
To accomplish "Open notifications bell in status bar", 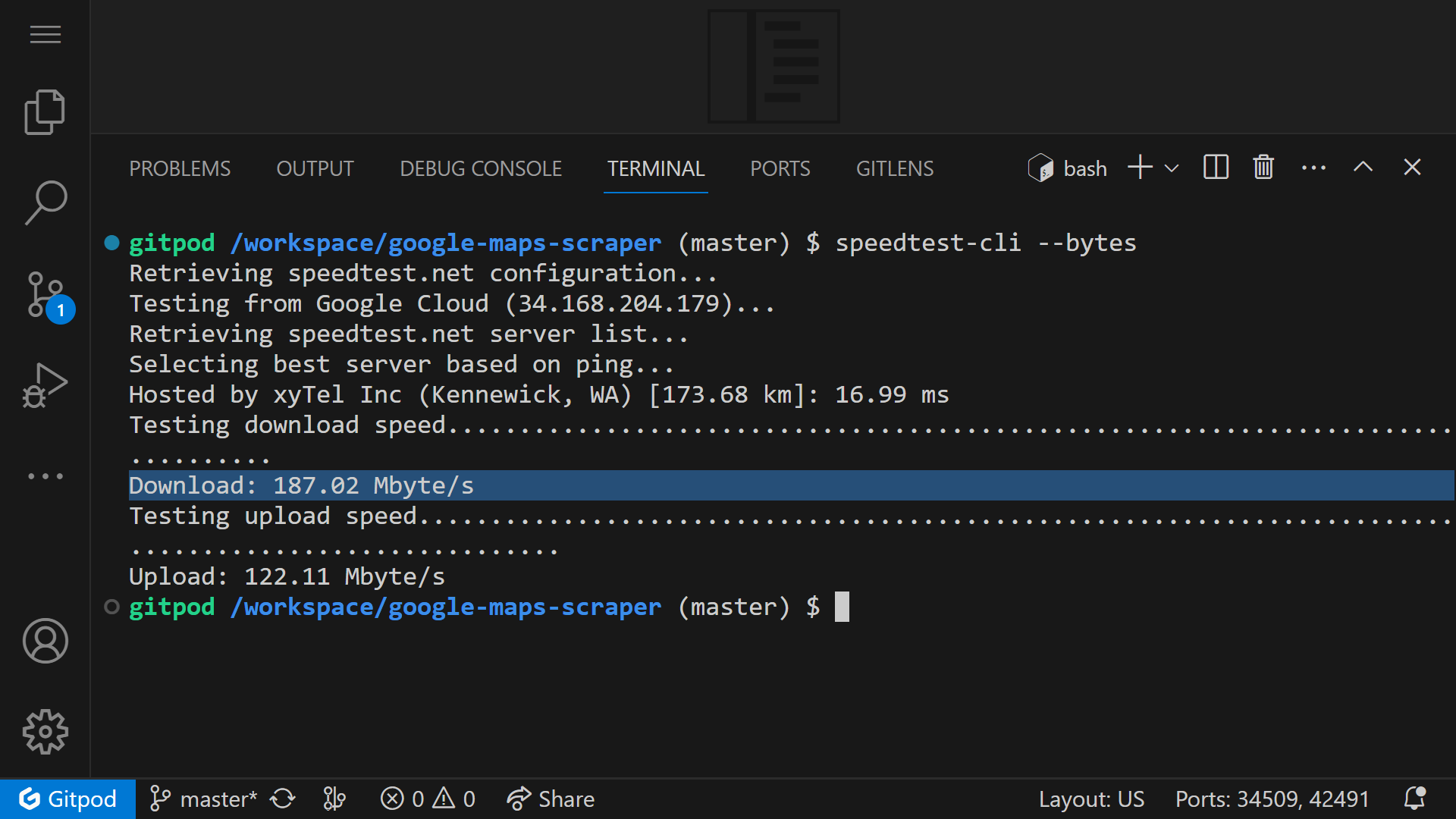I will pos(1415,798).
